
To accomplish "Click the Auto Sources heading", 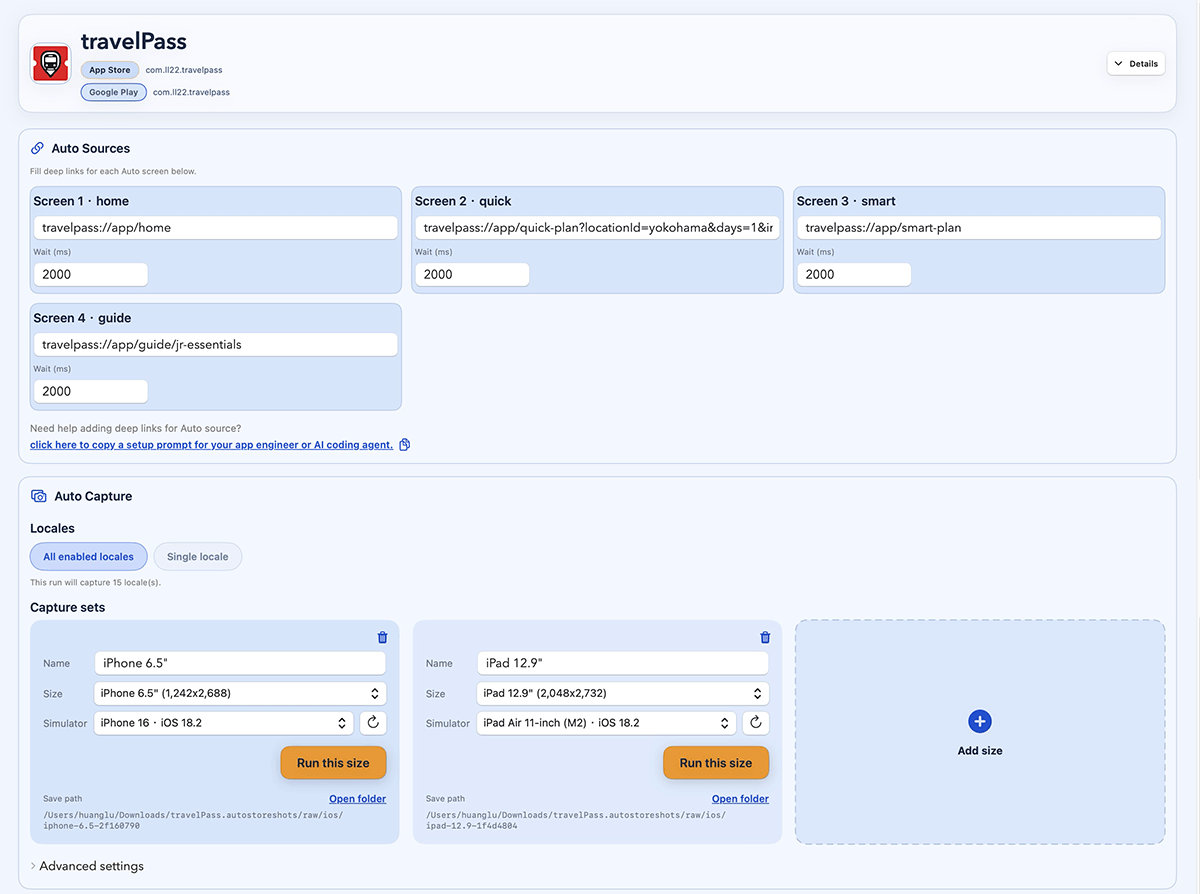I will (x=91, y=148).
